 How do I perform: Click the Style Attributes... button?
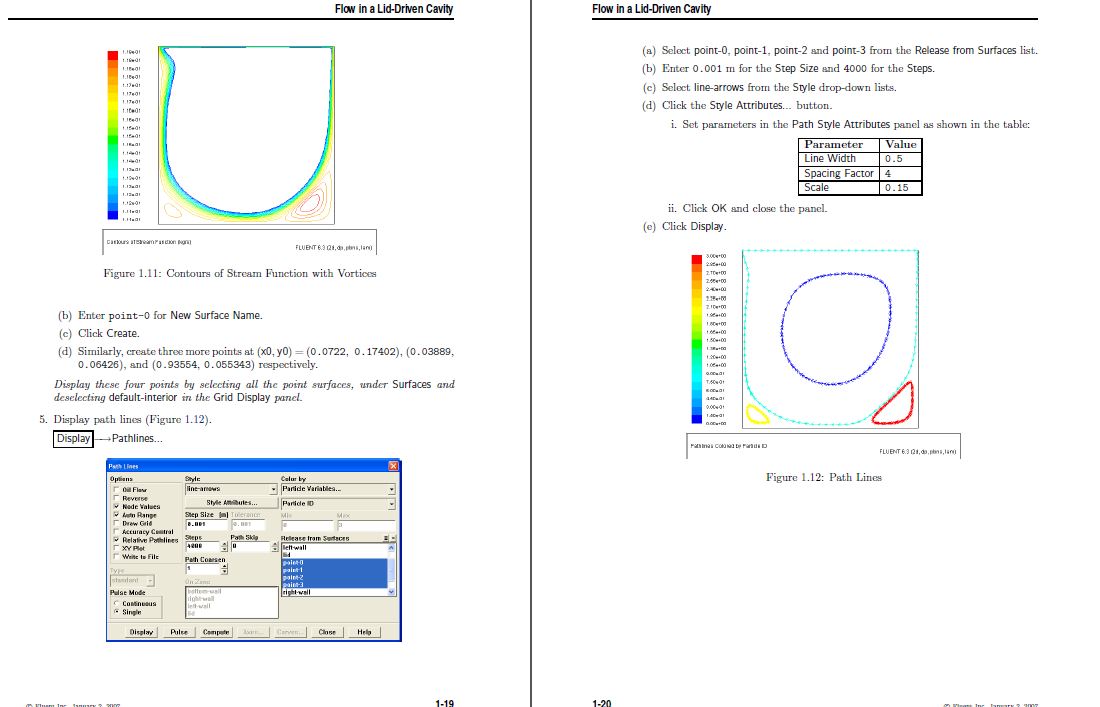click(232, 502)
